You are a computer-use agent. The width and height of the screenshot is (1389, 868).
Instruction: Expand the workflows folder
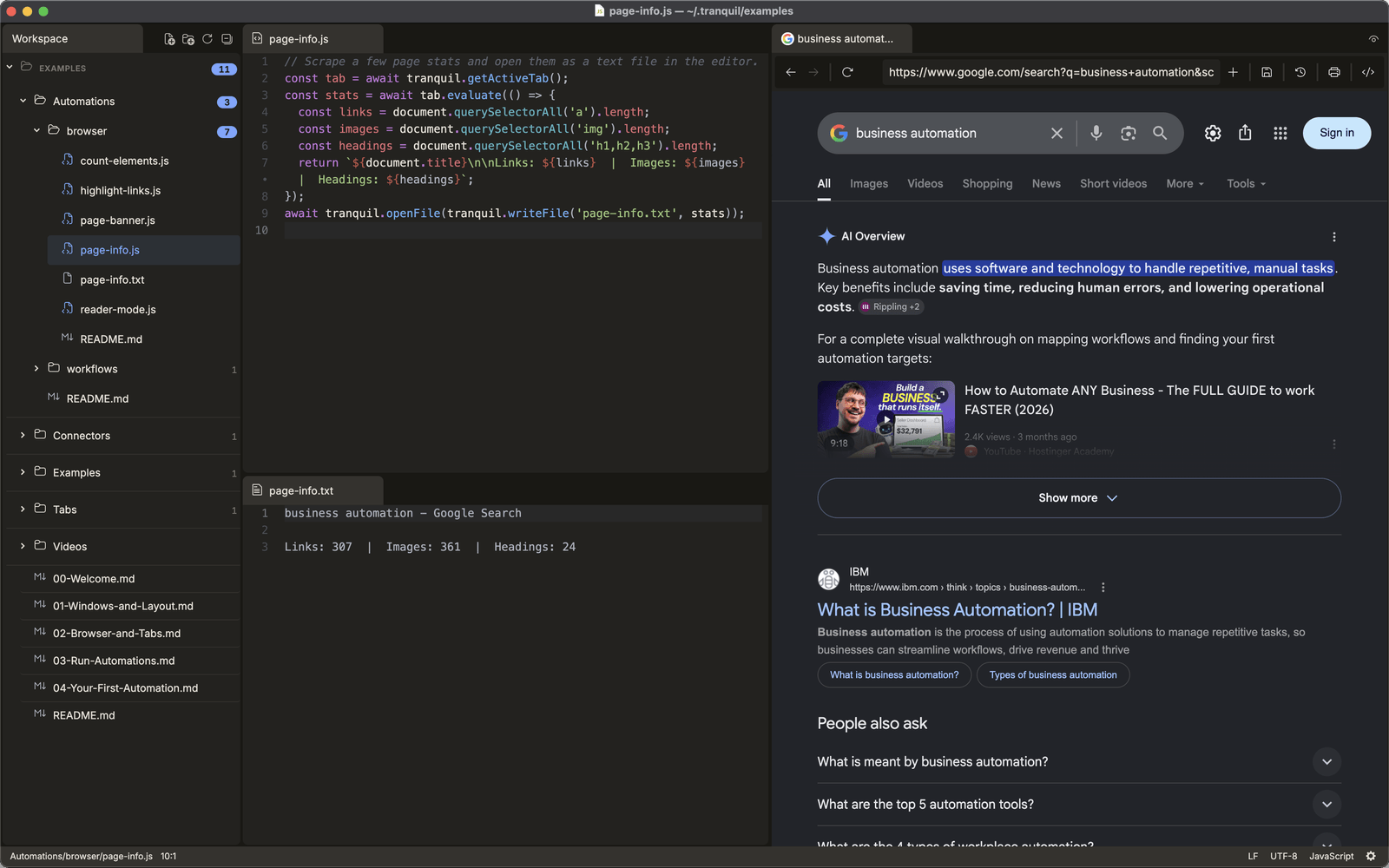36,369
